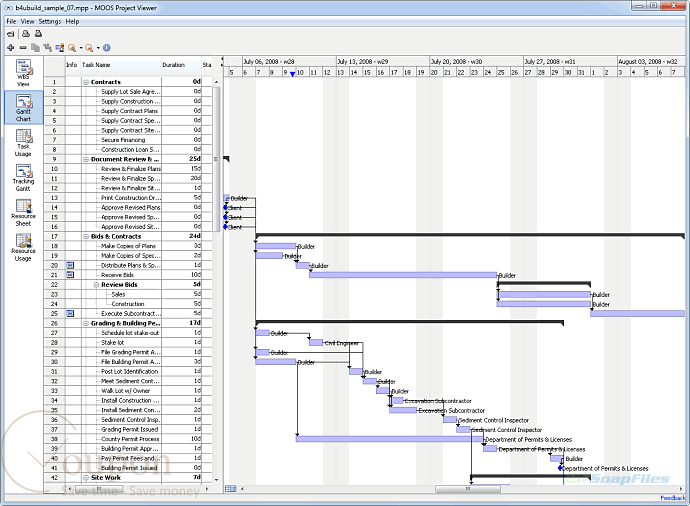This screenshot has width=690, height=506.
Task: Select the Secure Financing task
Action: (x=123, y=140)
